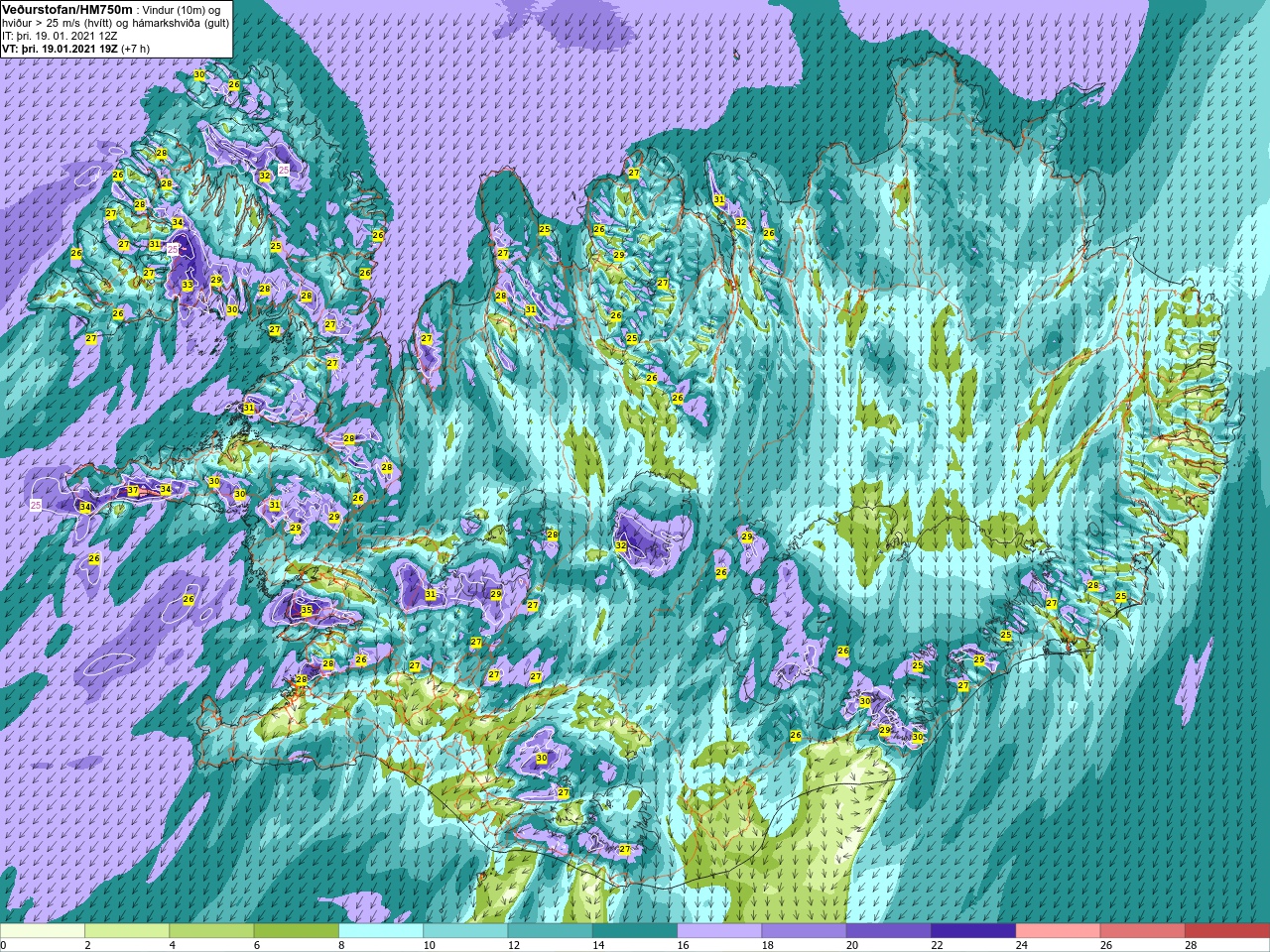Click the 8–10 m/s light cyan legend swatch
The width and height of the screenshot is (1270, 952).
click(x=381, y=931)
